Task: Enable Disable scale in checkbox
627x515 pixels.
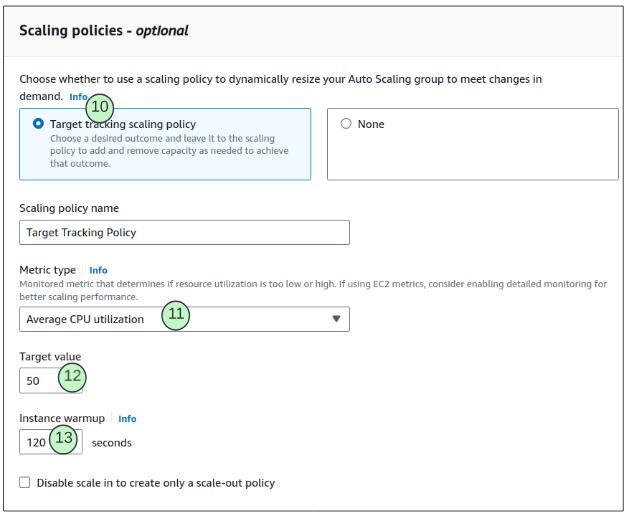Action: click(25, 483)
